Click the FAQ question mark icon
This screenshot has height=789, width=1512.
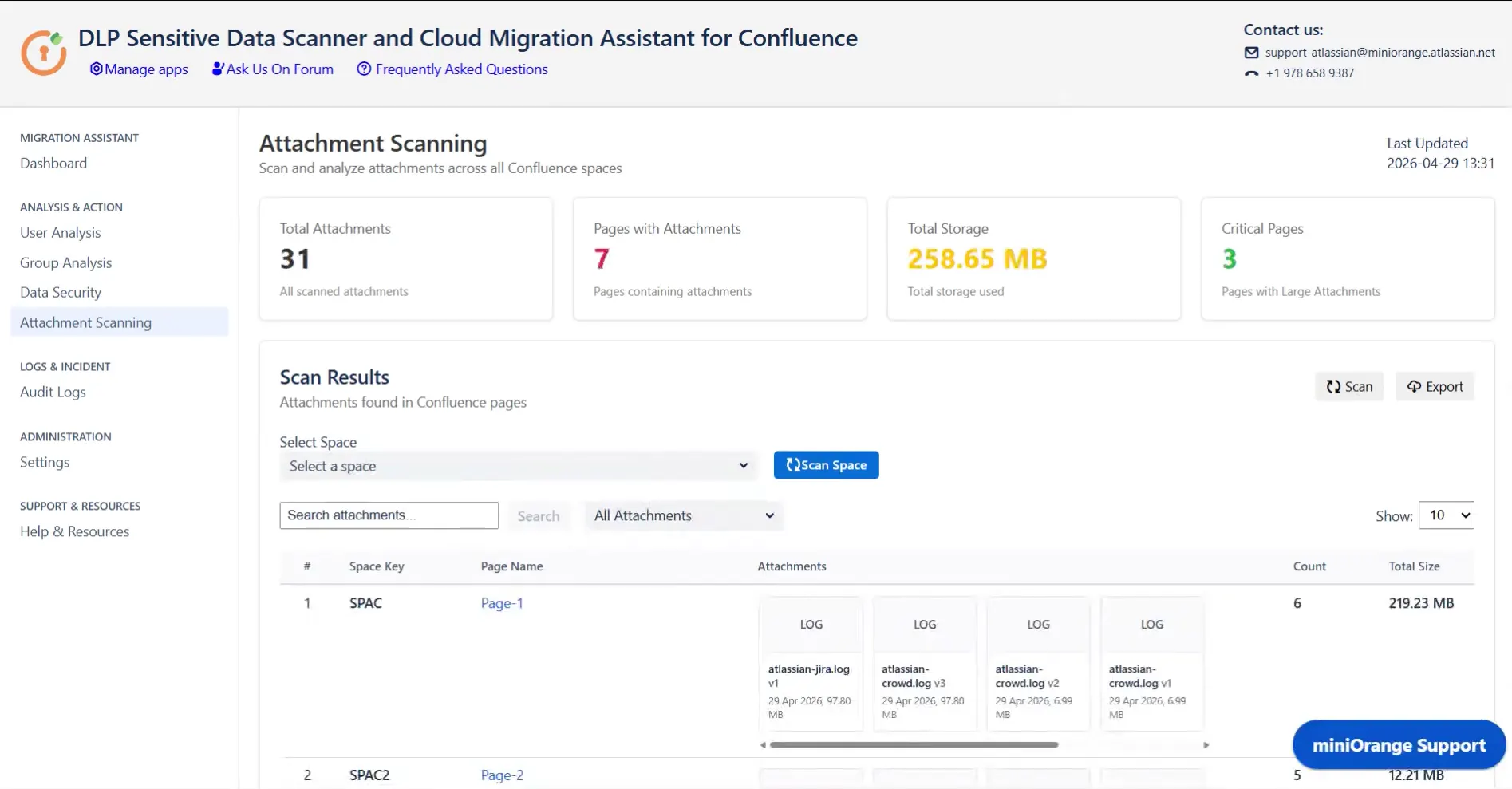(364, 69)
